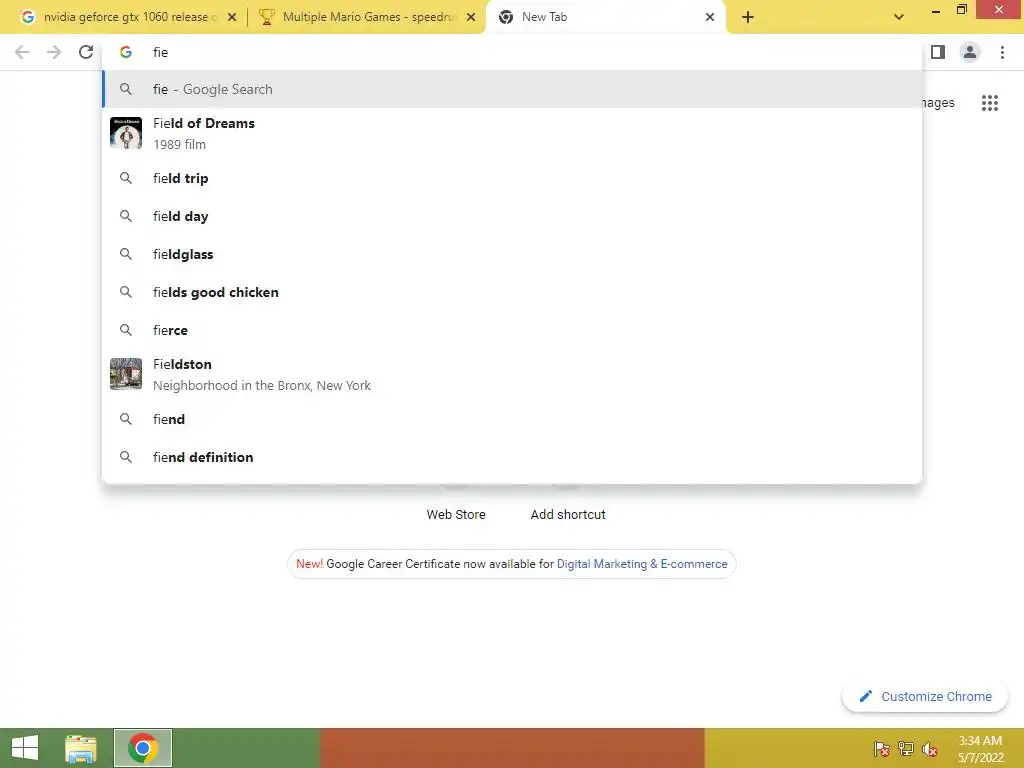
Task: Click the magnifier icon beside 'fierce'
Action: click(x=126, y=330)
